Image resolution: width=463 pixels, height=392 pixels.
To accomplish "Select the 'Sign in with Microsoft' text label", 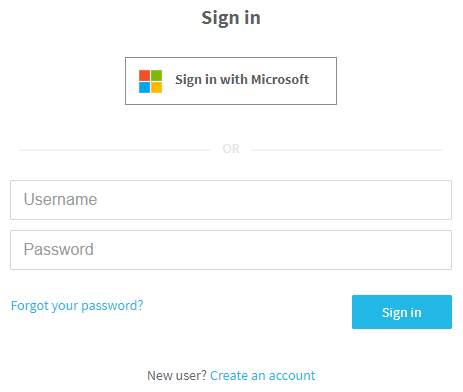I will click(242, 80).
